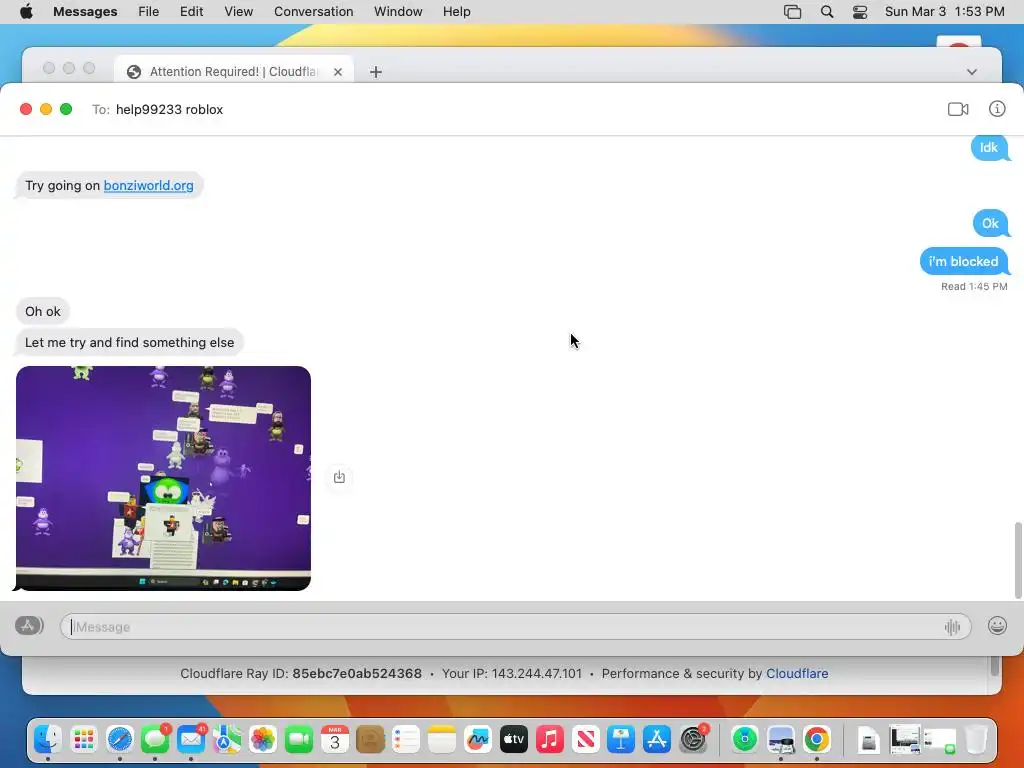Screen dimensions: 1024x768
Task: Open the Messages apps button beside the input
Action: tap(29, 626)
